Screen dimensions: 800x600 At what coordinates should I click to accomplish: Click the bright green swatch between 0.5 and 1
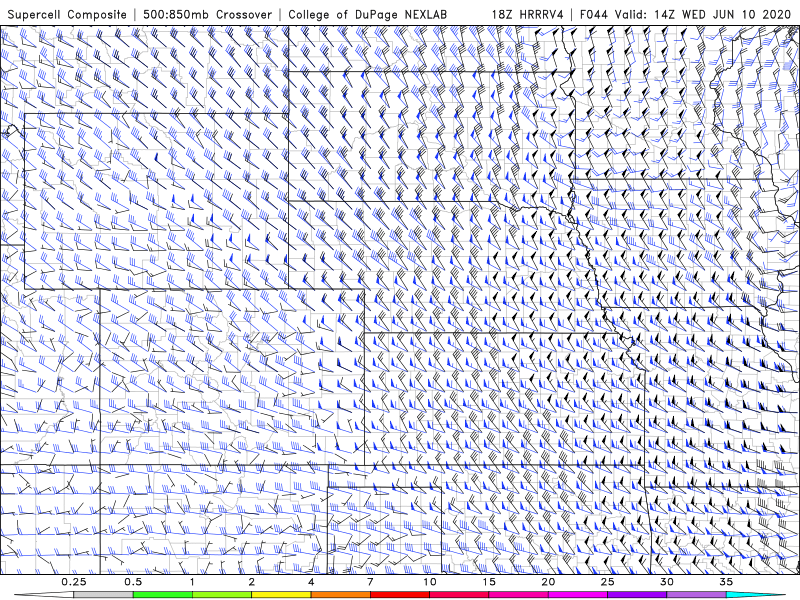(x=162, y=595)
